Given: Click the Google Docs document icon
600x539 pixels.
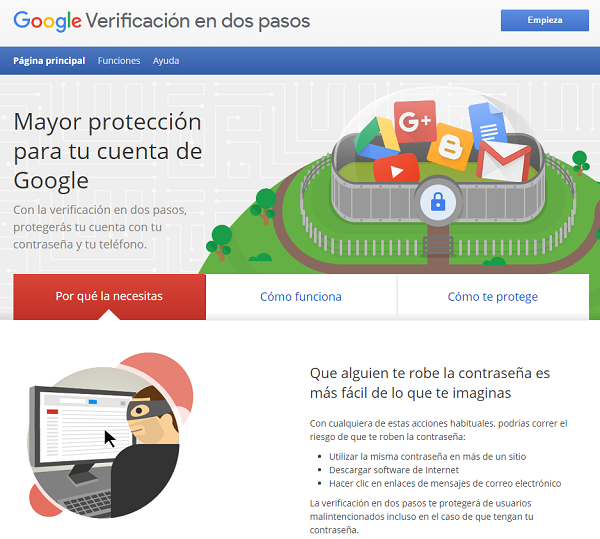Looking at the screenshot, I should (488, 124).
